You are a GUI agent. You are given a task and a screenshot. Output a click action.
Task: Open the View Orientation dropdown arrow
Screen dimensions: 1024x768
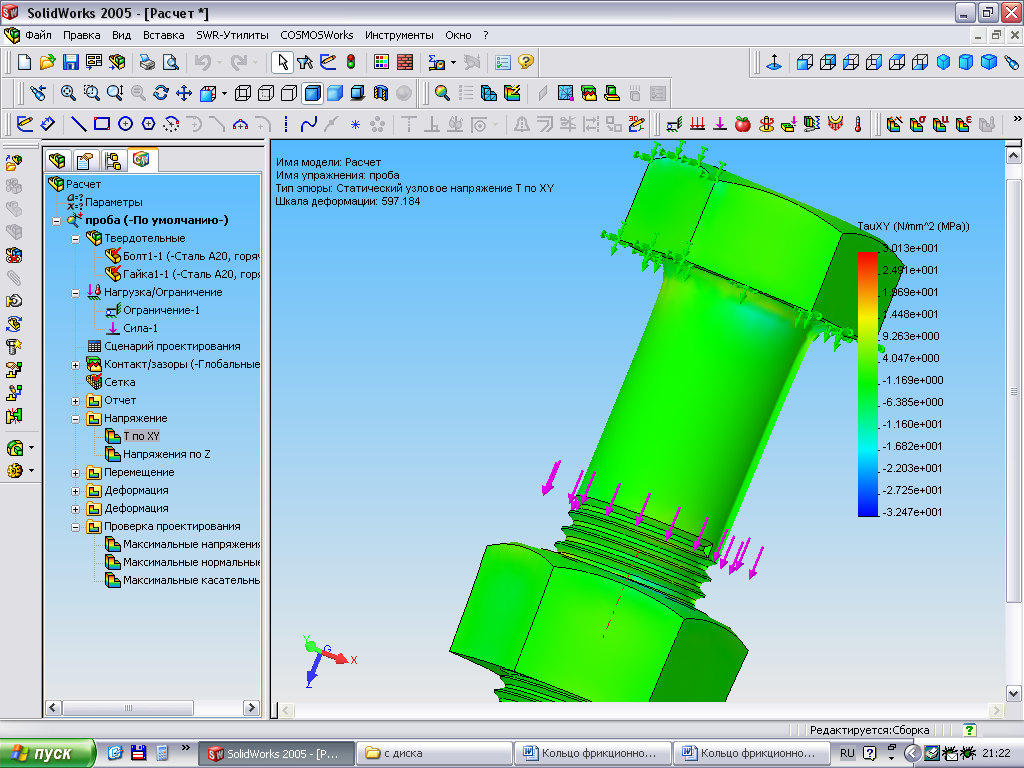point(224,93)
